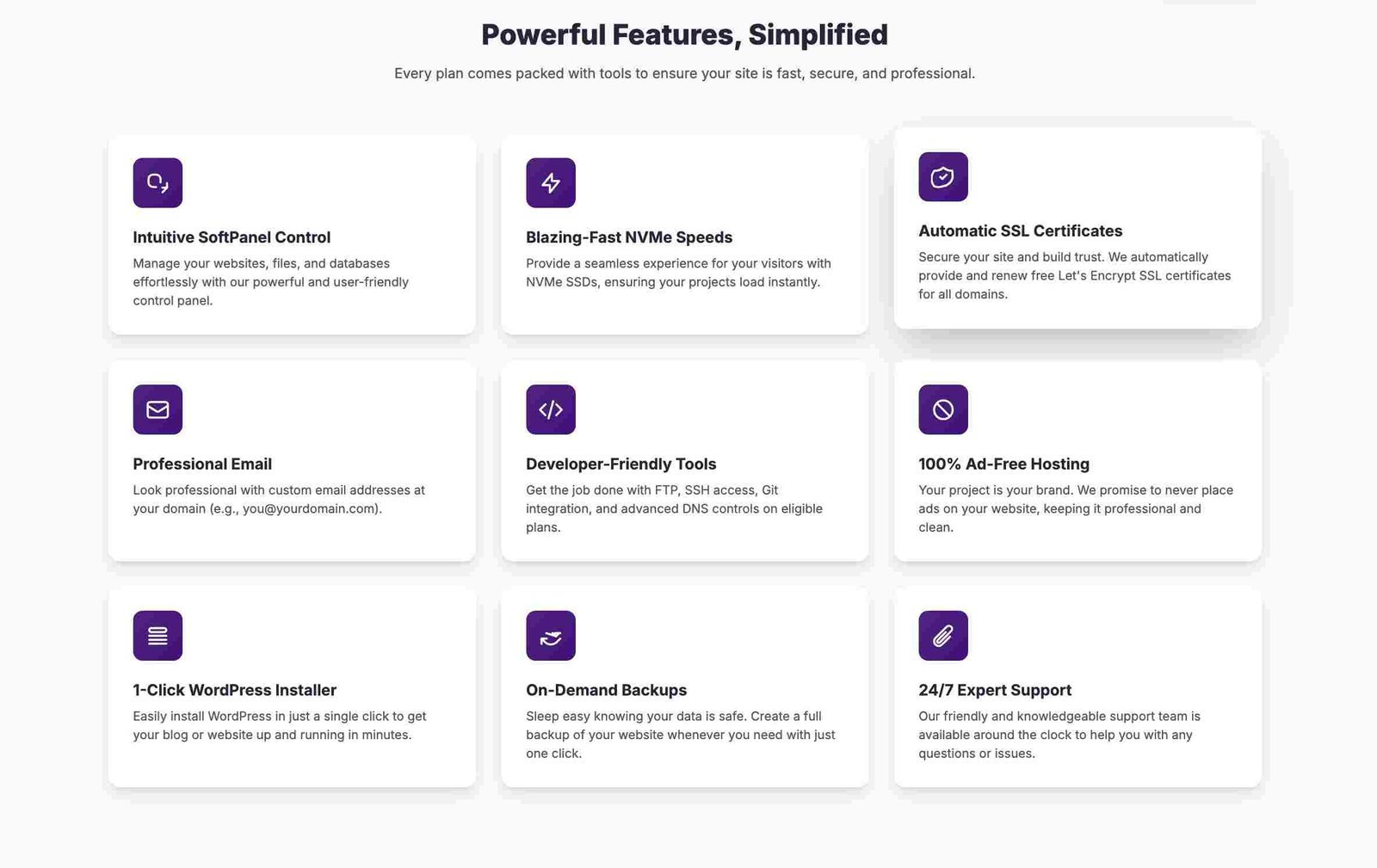The height and width of the screenshot is (868, 1377).
Task: Click the WordPress Installer stacked lines icon
Action: click(157, 636)
